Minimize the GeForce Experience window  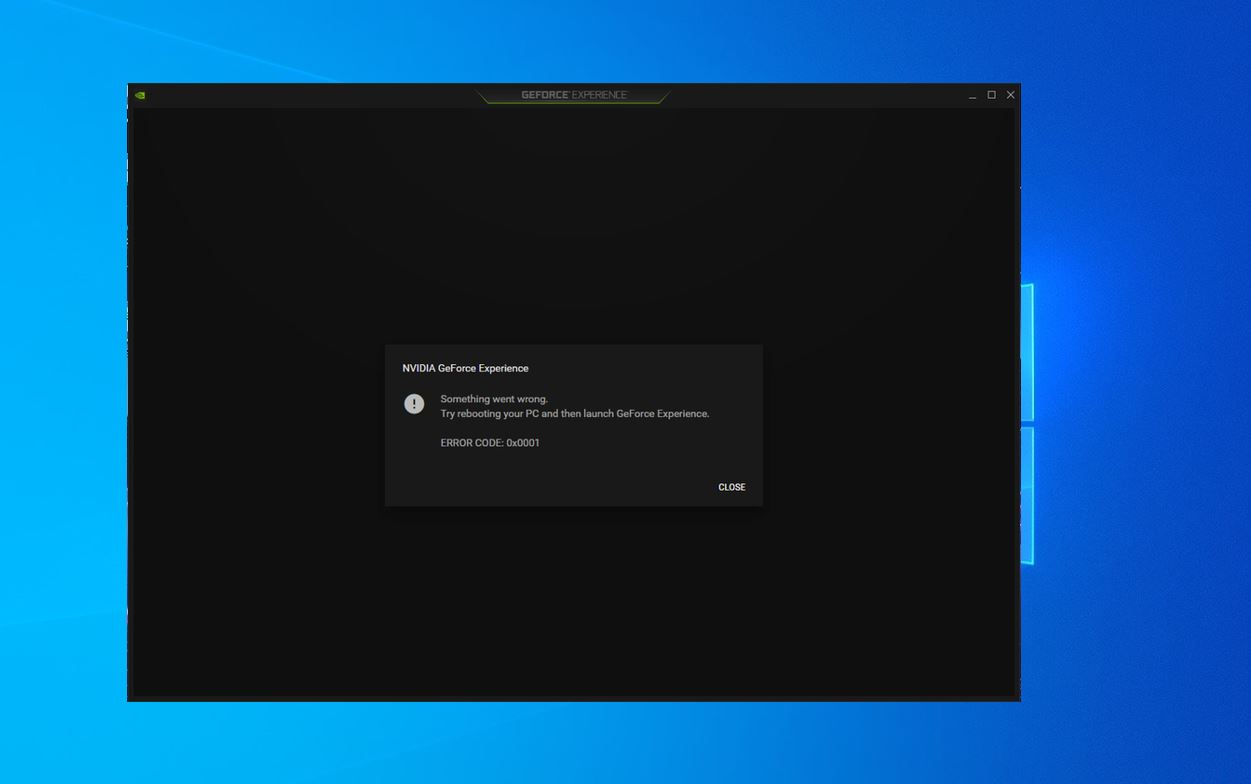(x=972, y=95)
